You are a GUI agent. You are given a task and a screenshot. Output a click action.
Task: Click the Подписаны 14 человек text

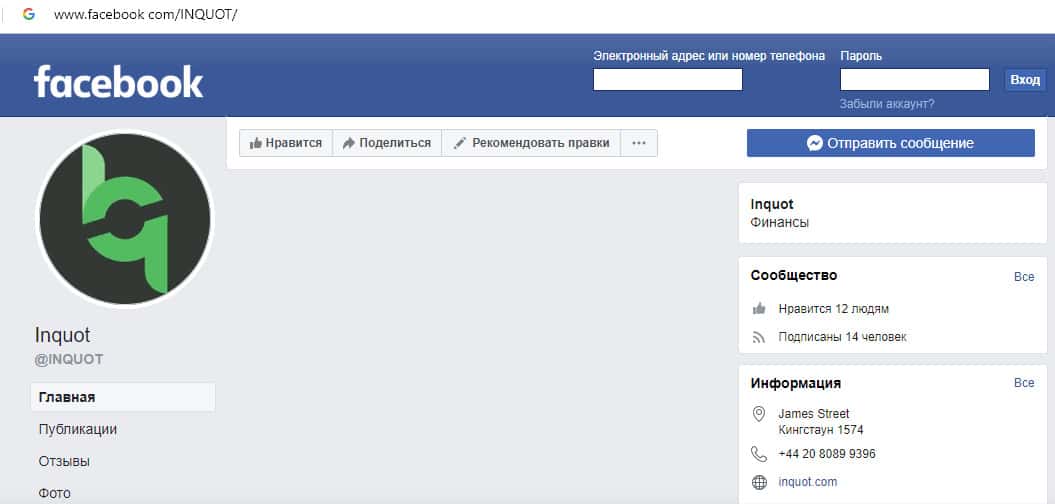tap(842, 336)
